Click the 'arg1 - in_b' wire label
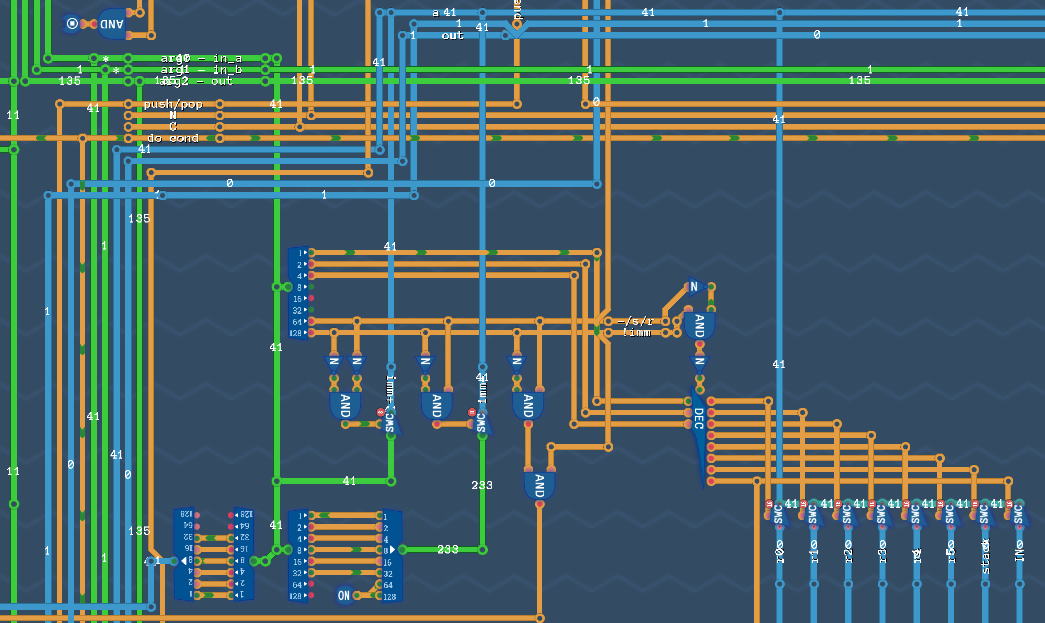The height and width of the screenshot is (623, 1045). tap(201, 69)
